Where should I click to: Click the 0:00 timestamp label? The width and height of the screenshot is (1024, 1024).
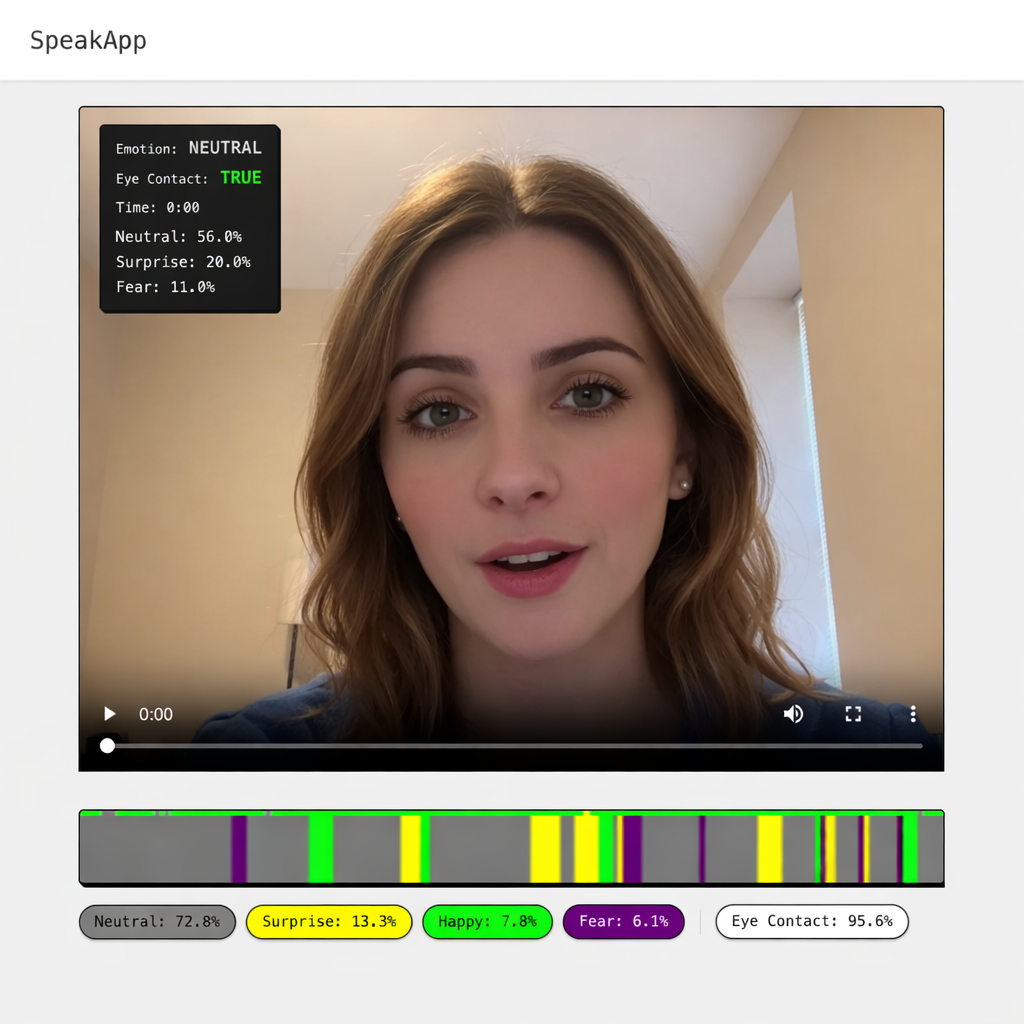155,714
